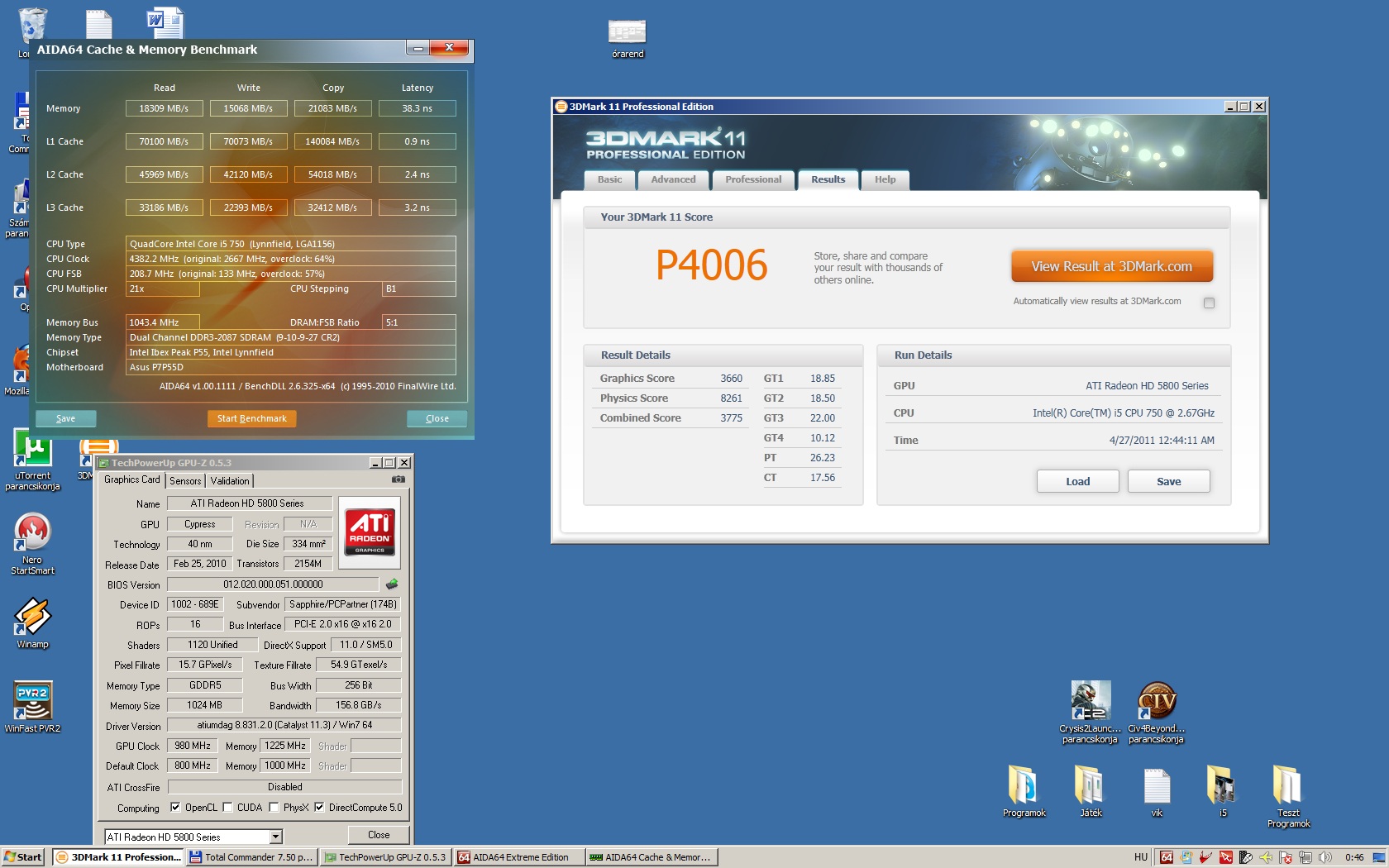The width and height of the screenshot is (1389, 868).
Task: Click the L1 Cache latency 0.9 ns field
Action: pos(417,141)
